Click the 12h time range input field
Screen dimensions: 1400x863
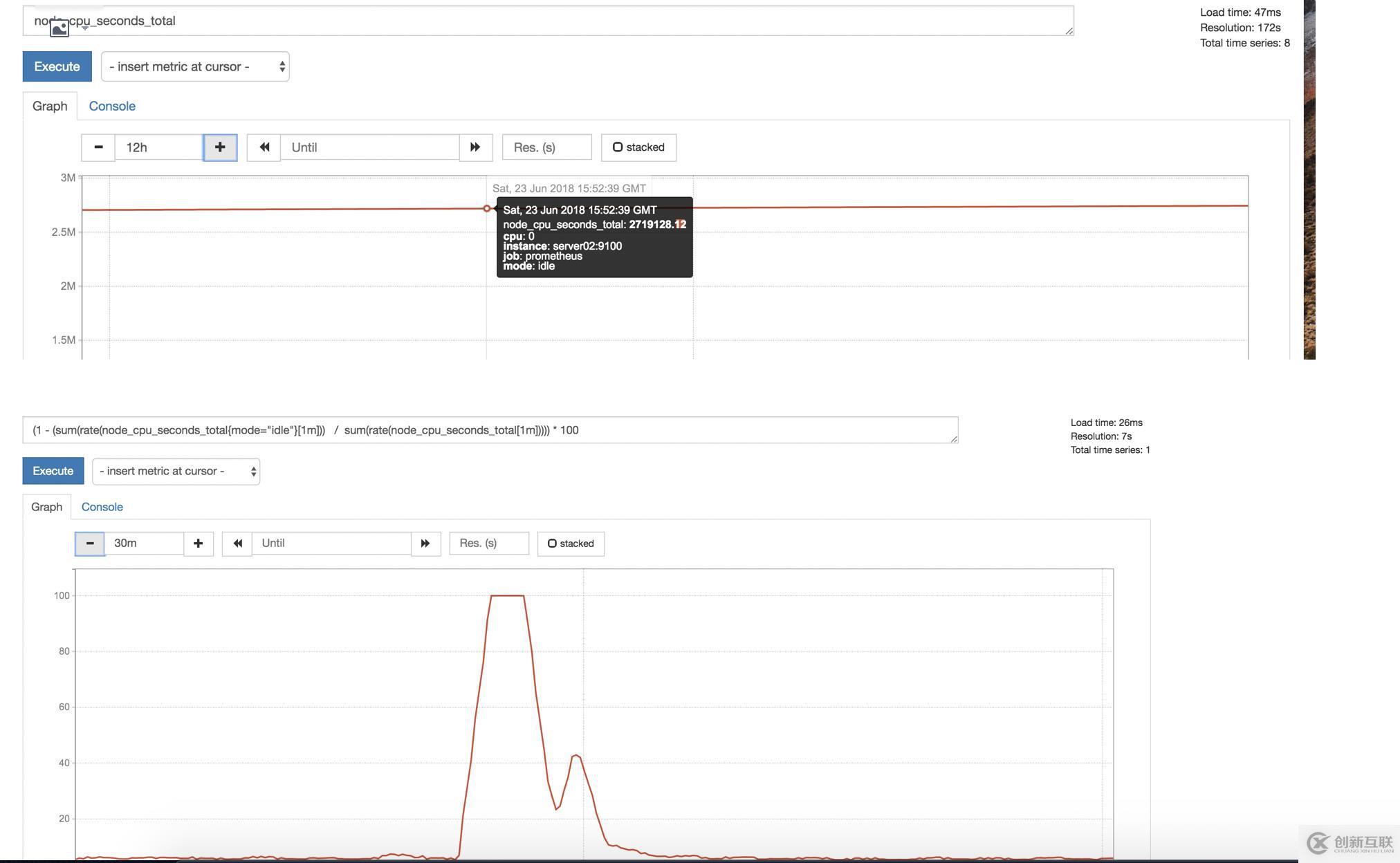[158, 147]
